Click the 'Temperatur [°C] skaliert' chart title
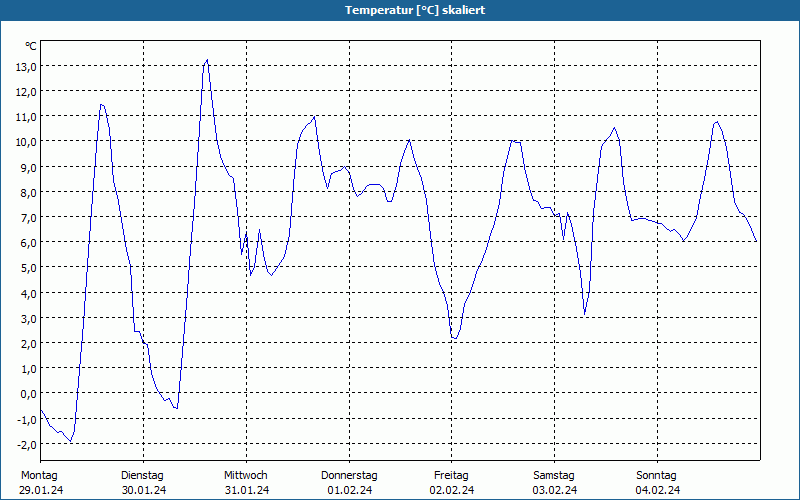The width and height of the screenshot is (800, 500). click(x=415, y=10)
